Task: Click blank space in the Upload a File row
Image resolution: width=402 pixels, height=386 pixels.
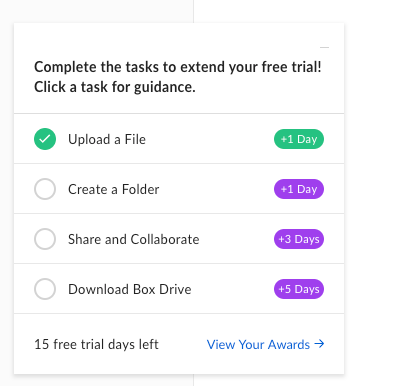Action: click(x=210, y=139)
